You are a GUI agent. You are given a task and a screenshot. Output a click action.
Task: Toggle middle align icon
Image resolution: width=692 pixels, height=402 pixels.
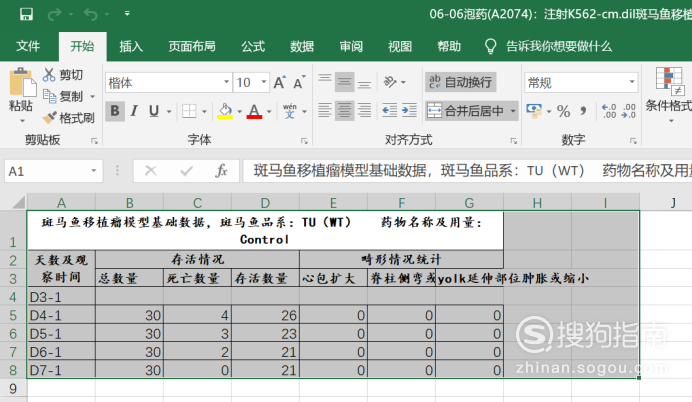[x=344, y=82]
